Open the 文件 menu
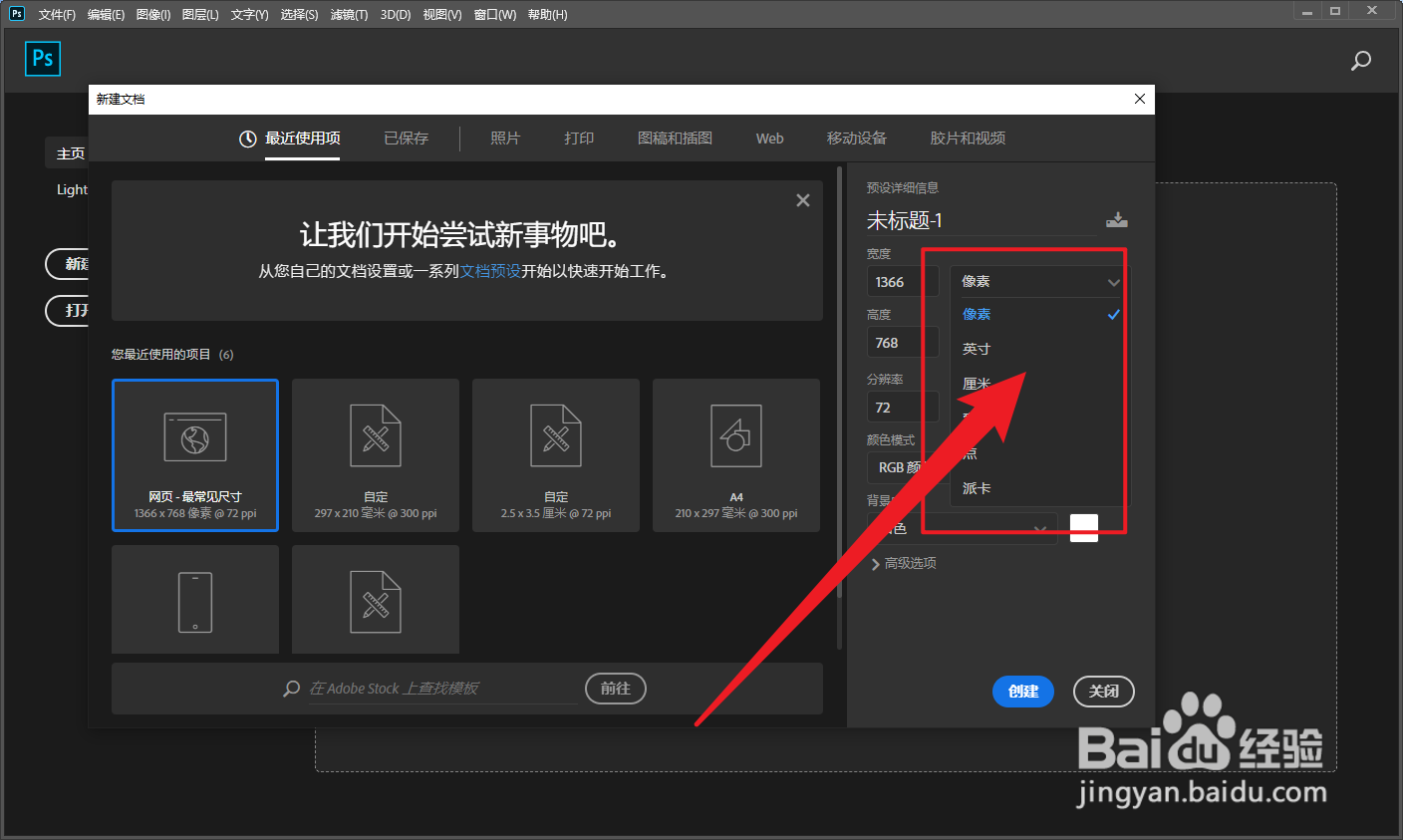This screenshot has height=840, width=1403. pos(55,14)
